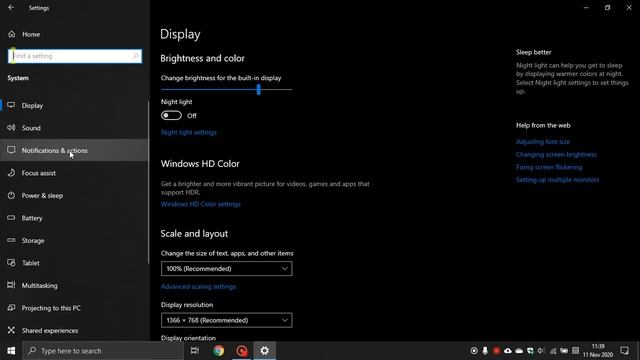Image resolution: width=640 pixels, height=360 pixels.
Task: Click the battery tray icon
Action: [564, 351]
